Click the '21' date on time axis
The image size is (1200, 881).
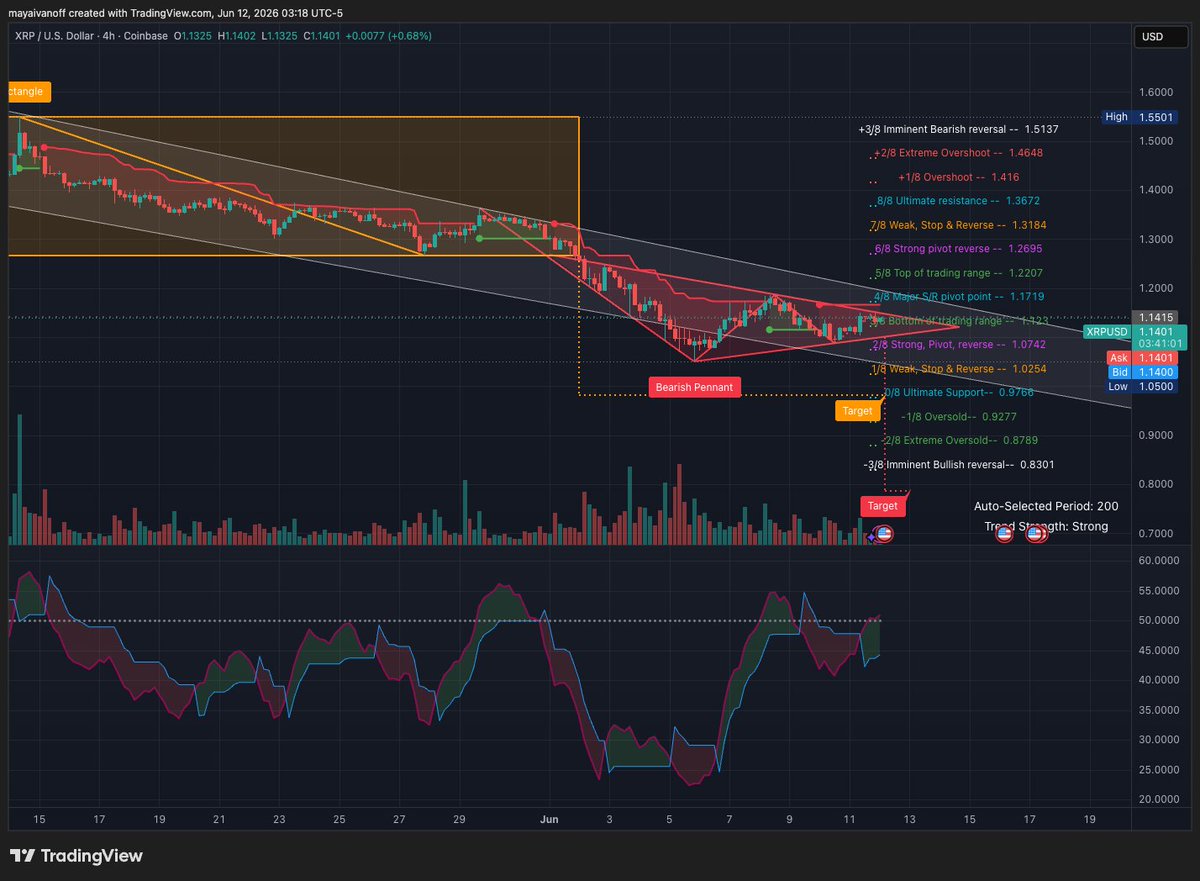pyautogui.click(x=219, y=819)
